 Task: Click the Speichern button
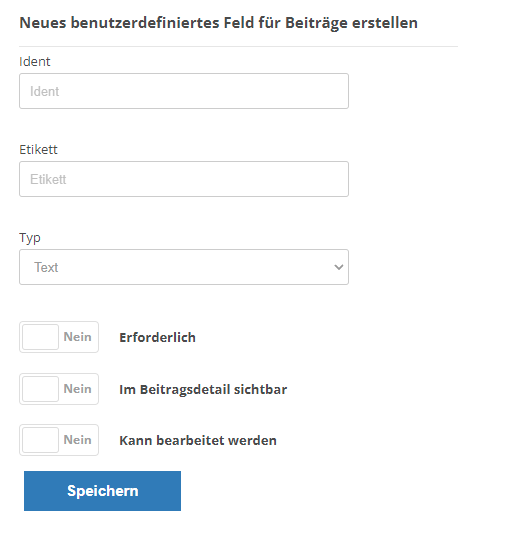click(x=103, y=491)
